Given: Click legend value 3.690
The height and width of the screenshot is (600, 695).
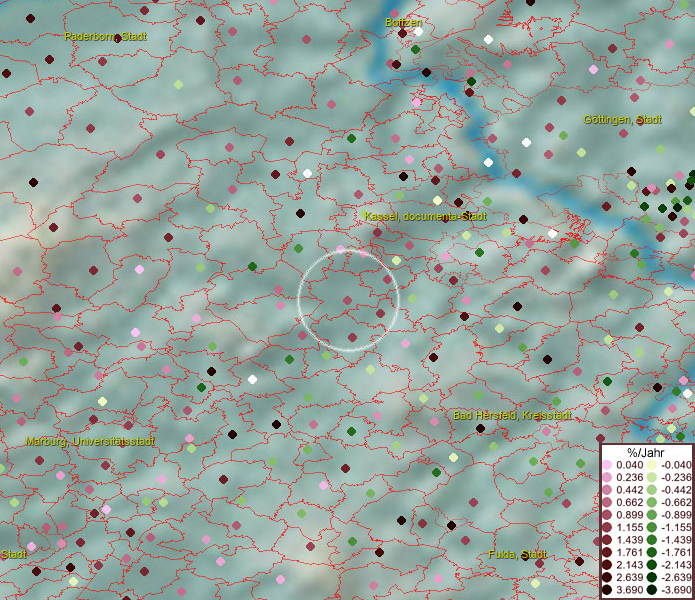Looking at the screenshot, I should 629,590.
